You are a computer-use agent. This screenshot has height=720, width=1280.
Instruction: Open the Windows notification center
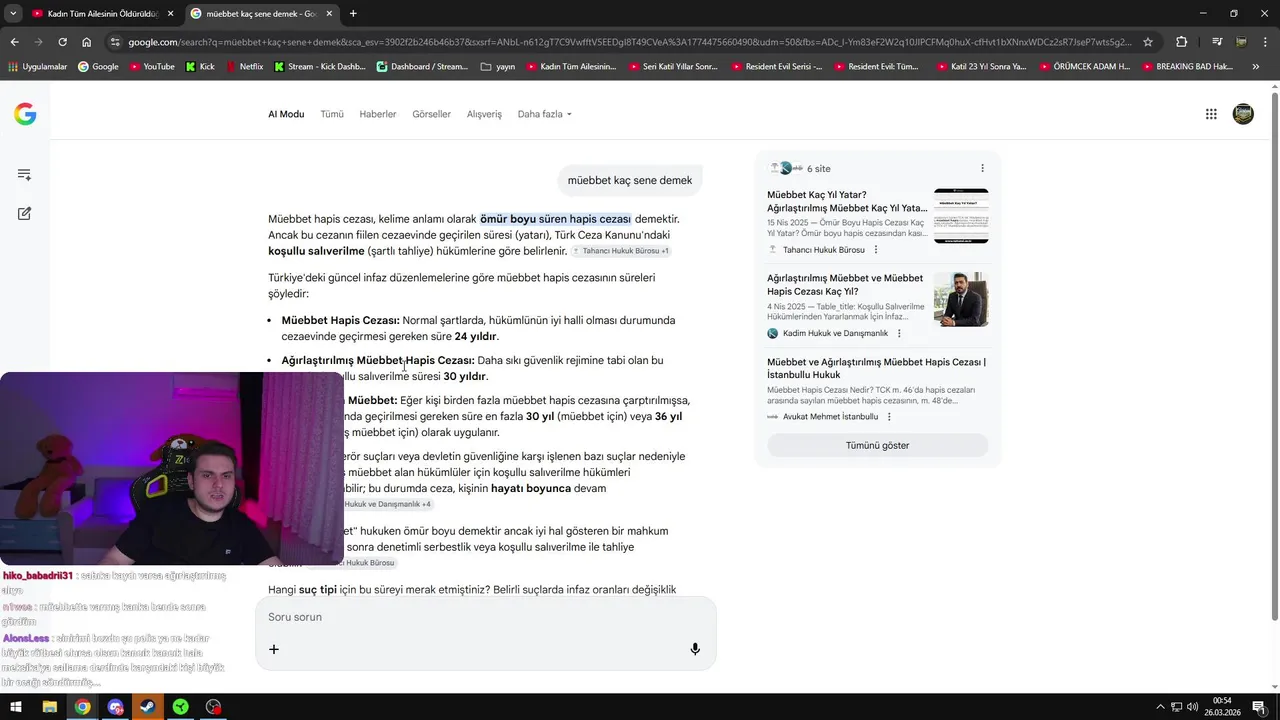click(x=1259, y=707)
